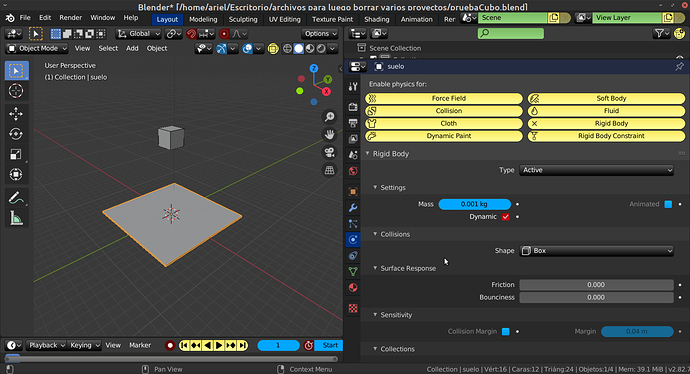The height and width of the screenshot is (374, 690).
Task: Select the Transform tool
Action: click(16, 174)
